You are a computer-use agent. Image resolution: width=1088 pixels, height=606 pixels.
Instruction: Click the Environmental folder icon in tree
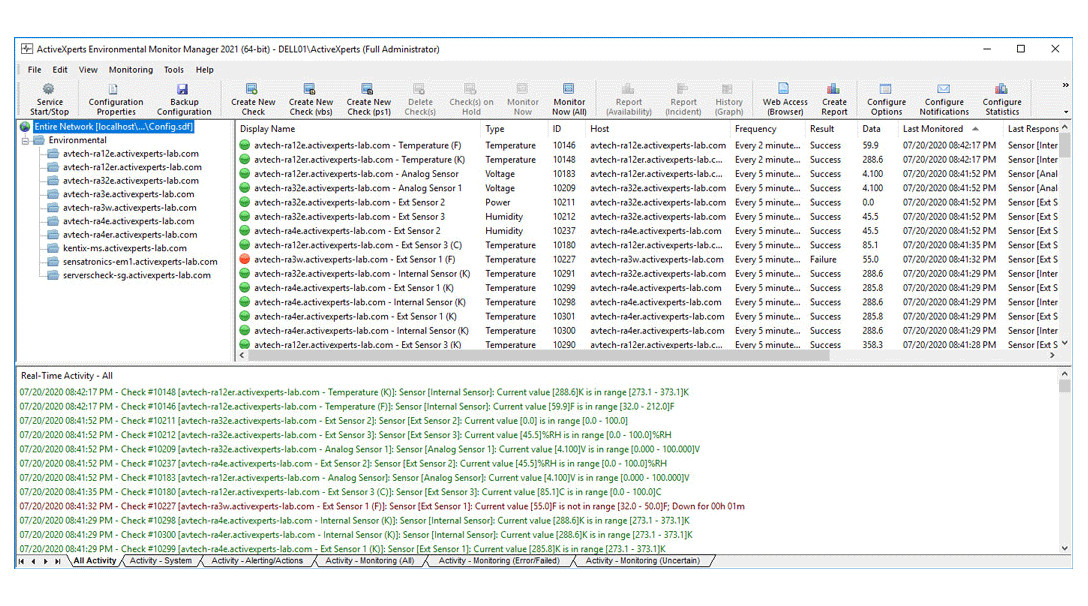coord(39,140)
